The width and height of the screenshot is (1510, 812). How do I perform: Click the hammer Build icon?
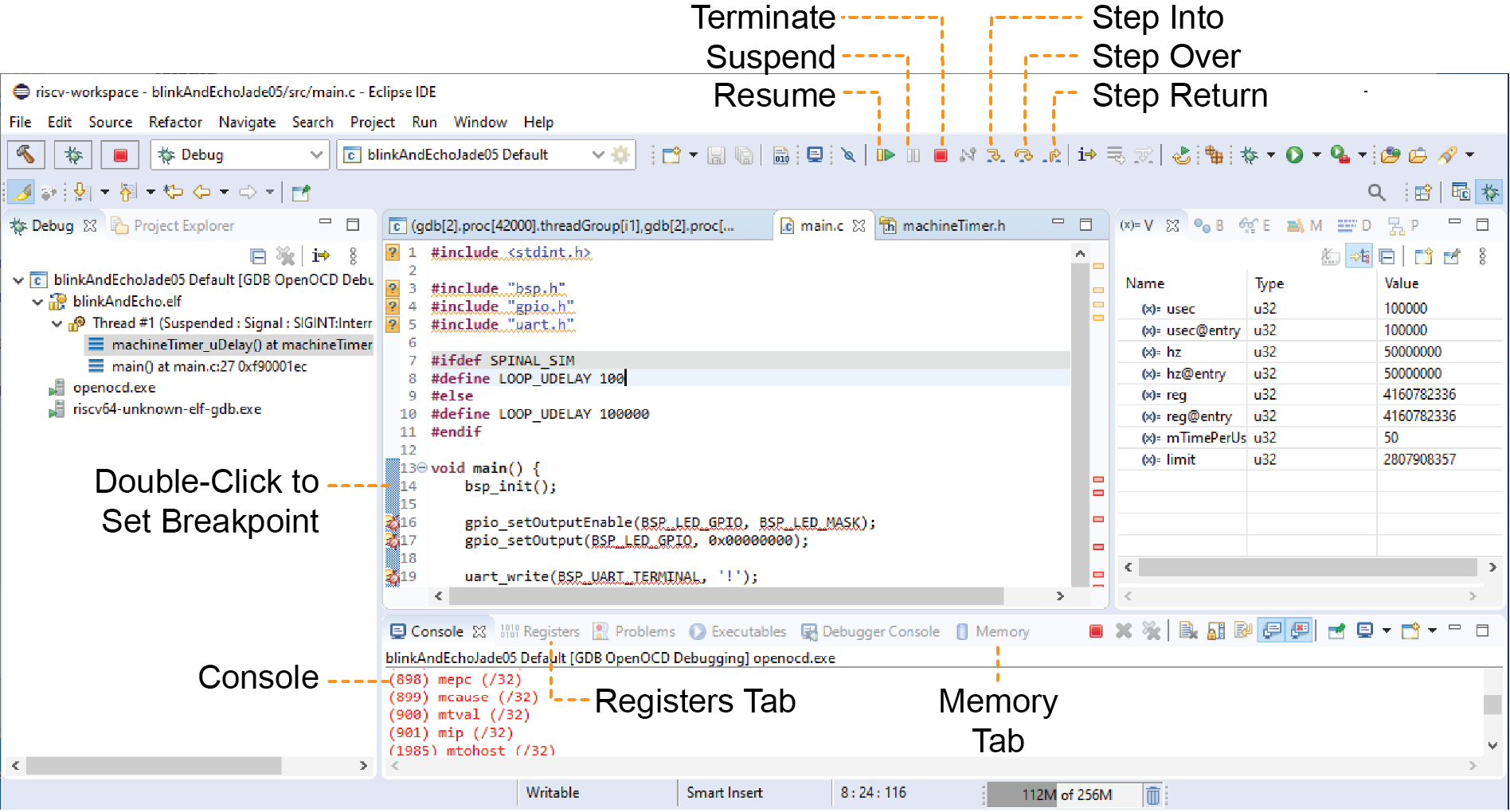coord(25,154)
